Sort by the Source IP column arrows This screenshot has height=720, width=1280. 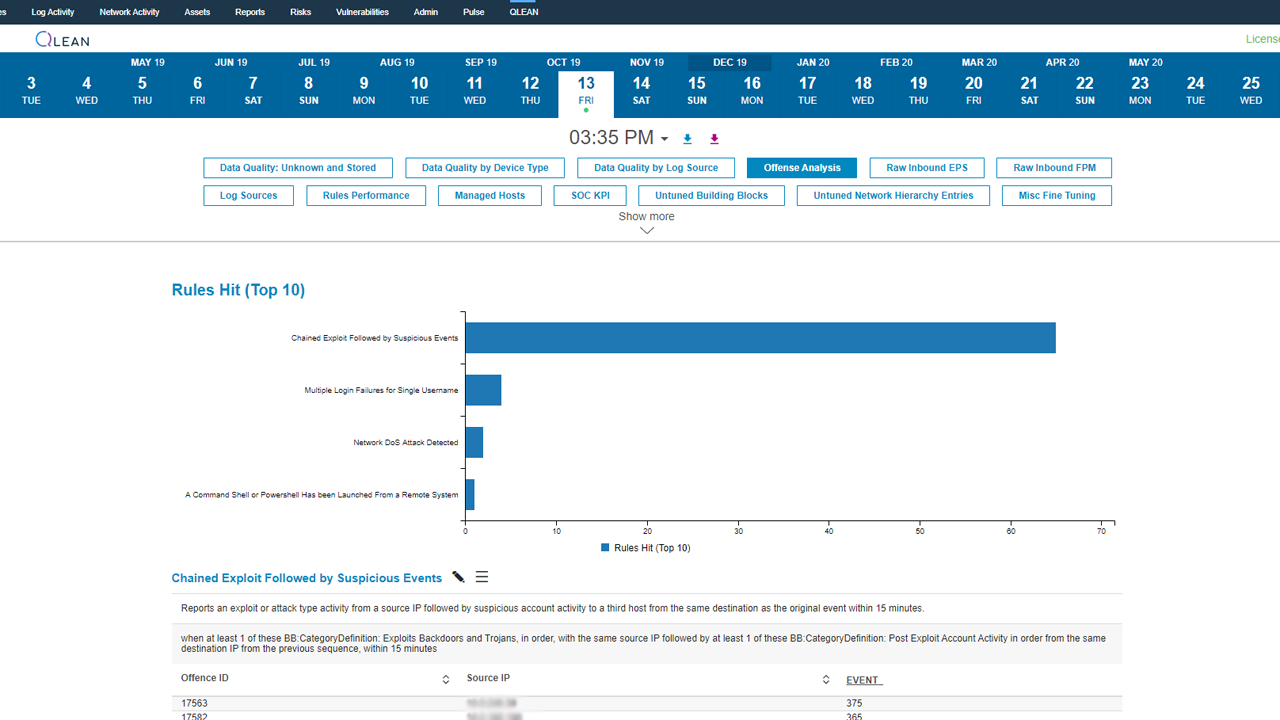826,680
